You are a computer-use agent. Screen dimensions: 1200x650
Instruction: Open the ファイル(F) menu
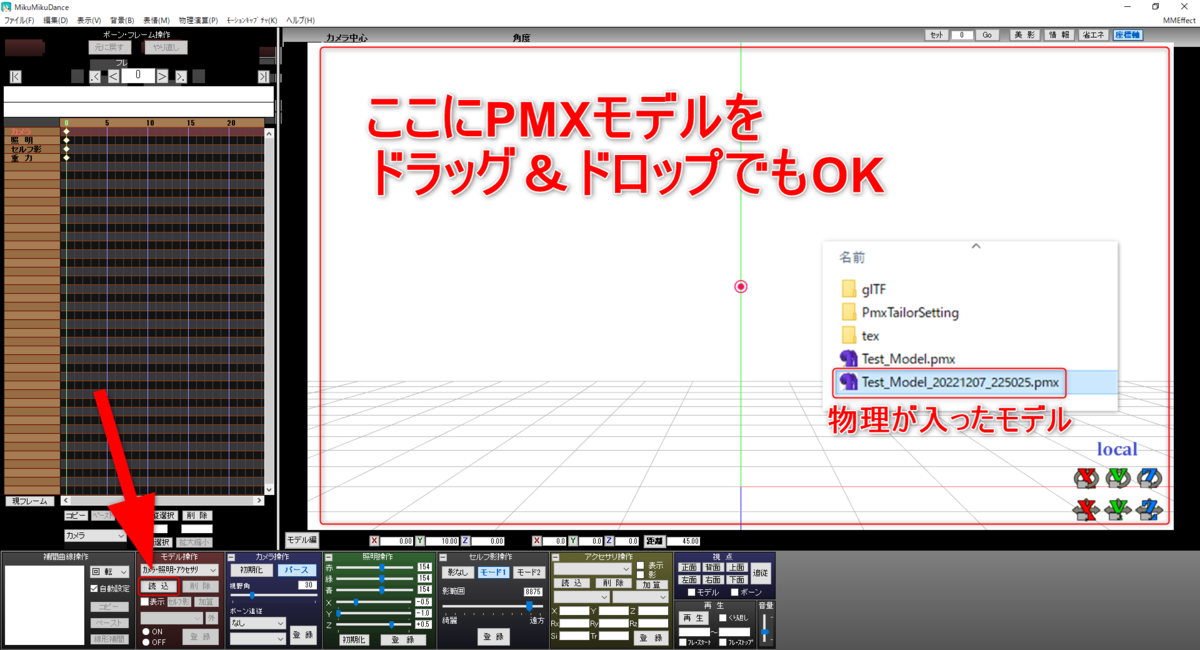19,20
